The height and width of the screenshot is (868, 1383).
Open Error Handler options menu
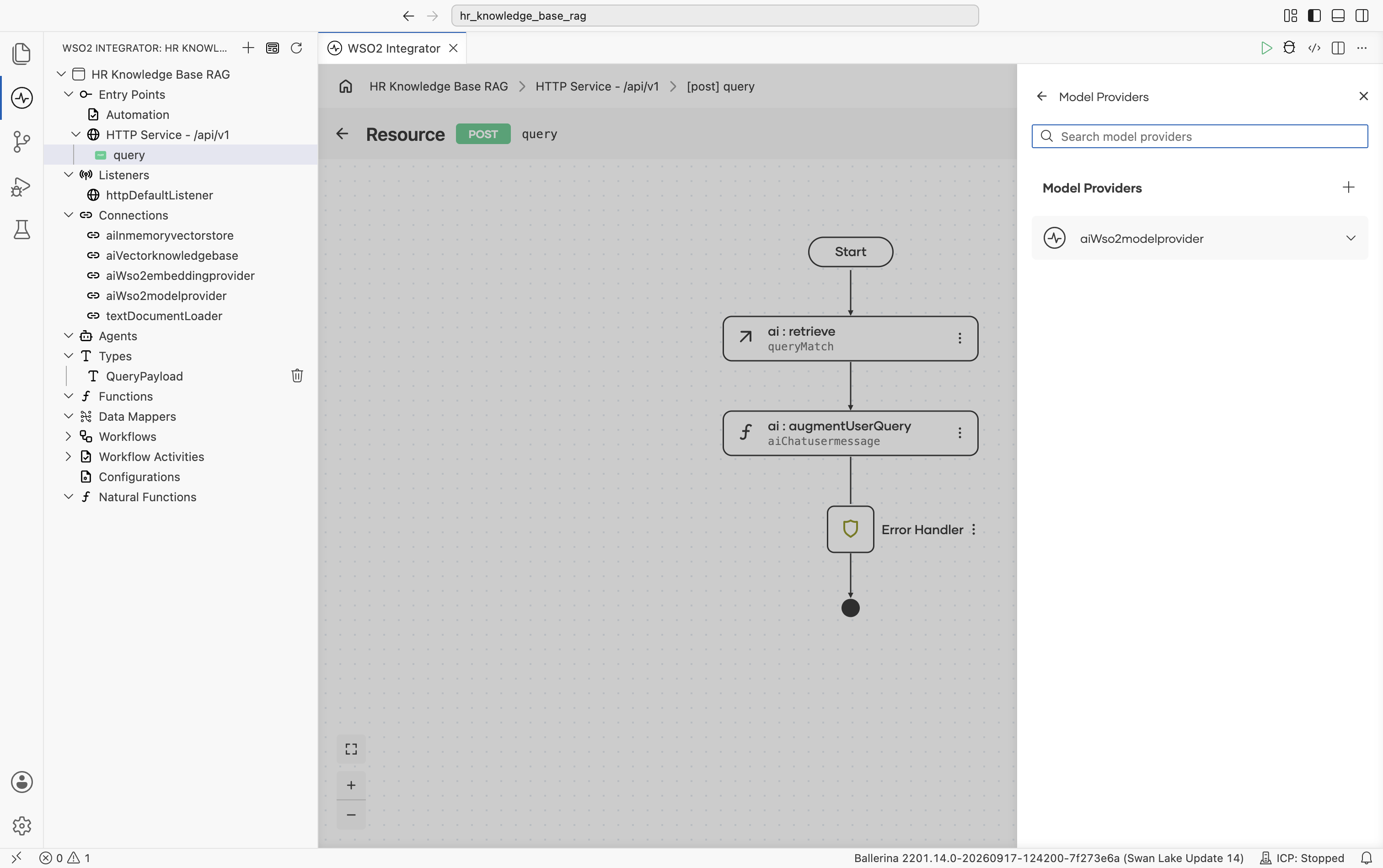[974, 529]
